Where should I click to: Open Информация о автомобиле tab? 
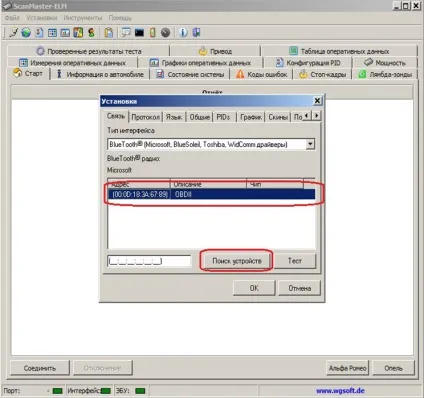coord(100,74)
